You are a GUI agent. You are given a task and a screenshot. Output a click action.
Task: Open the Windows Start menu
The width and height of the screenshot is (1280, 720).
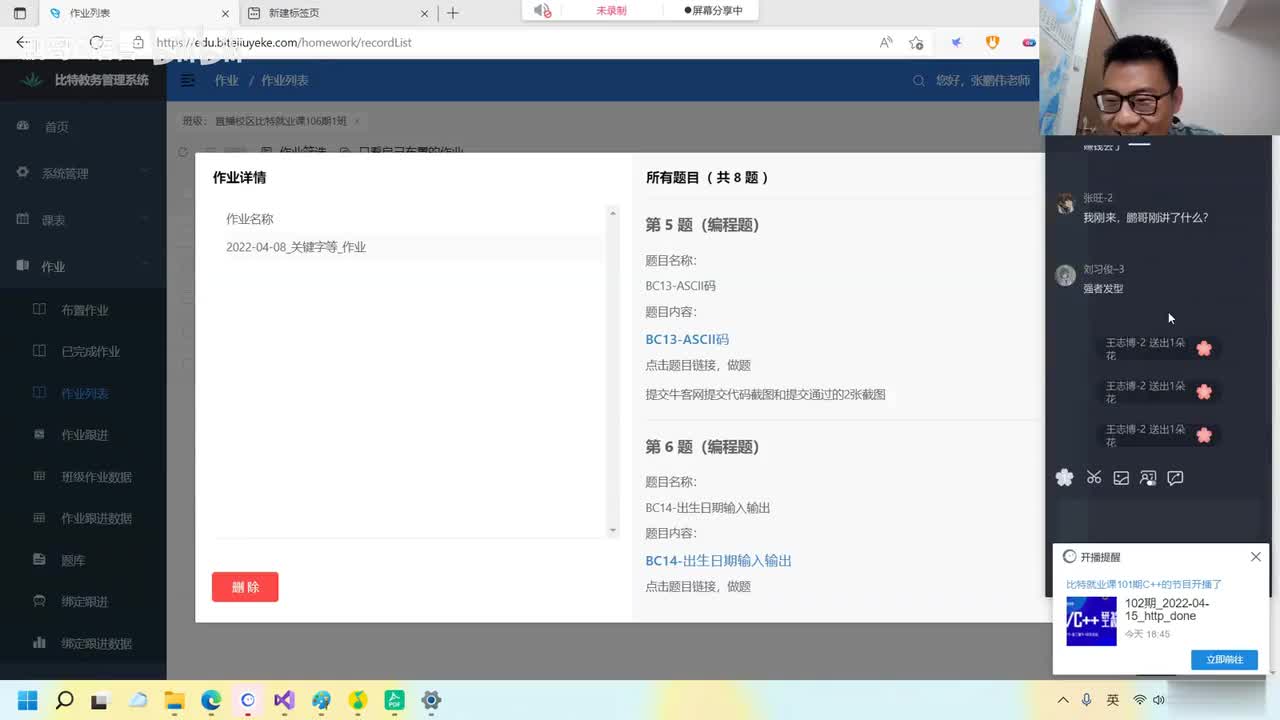click(x=27, y=700)
